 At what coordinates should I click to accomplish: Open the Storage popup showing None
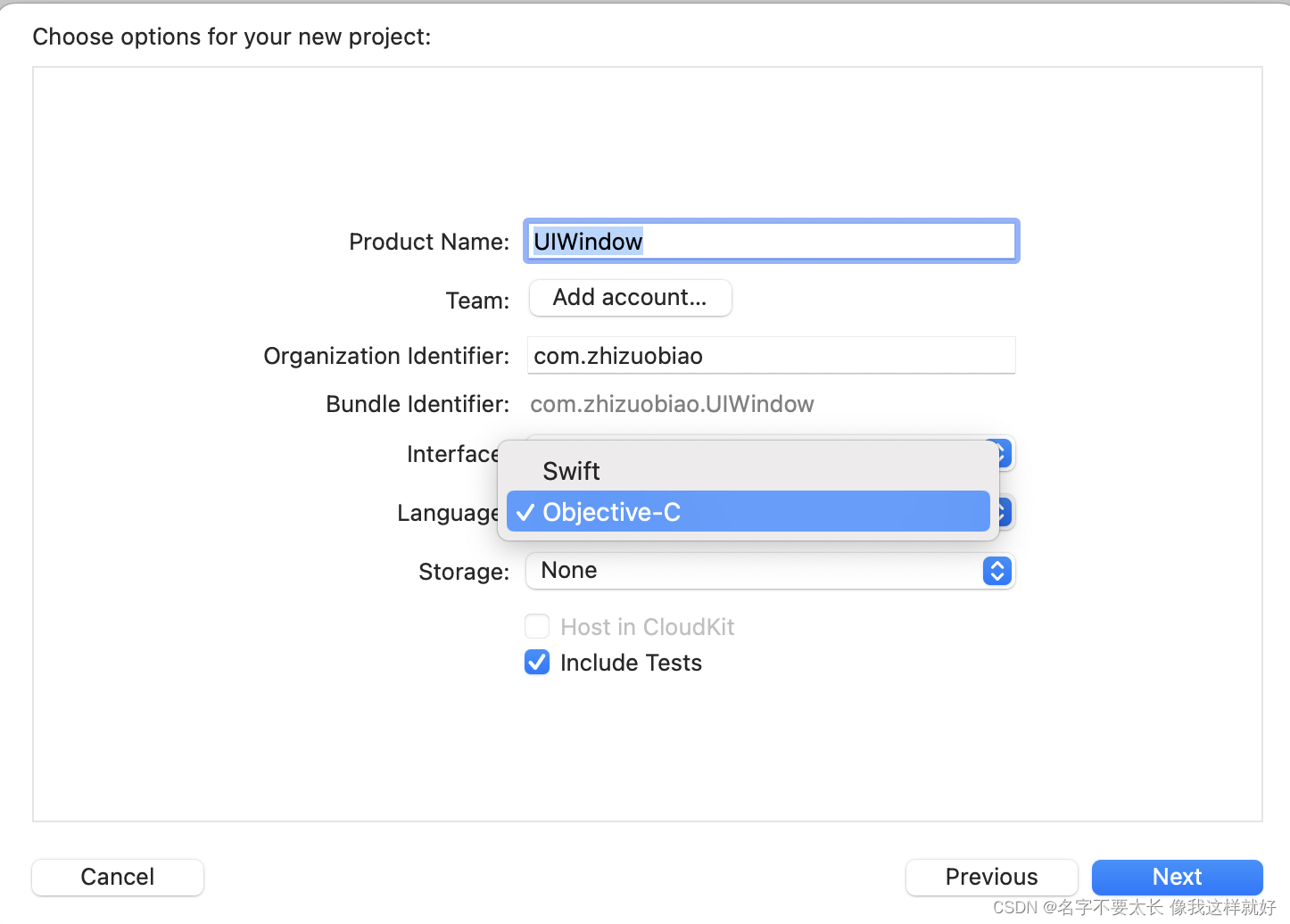tap(770, 571)
